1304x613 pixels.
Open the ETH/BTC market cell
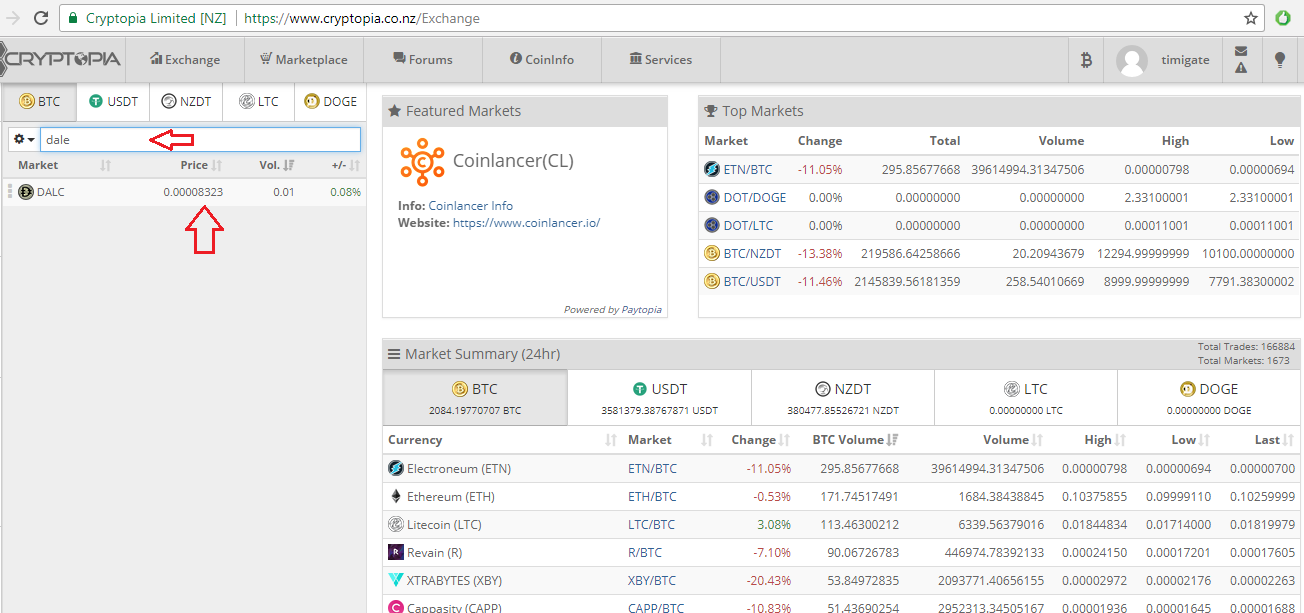(652, 497)
